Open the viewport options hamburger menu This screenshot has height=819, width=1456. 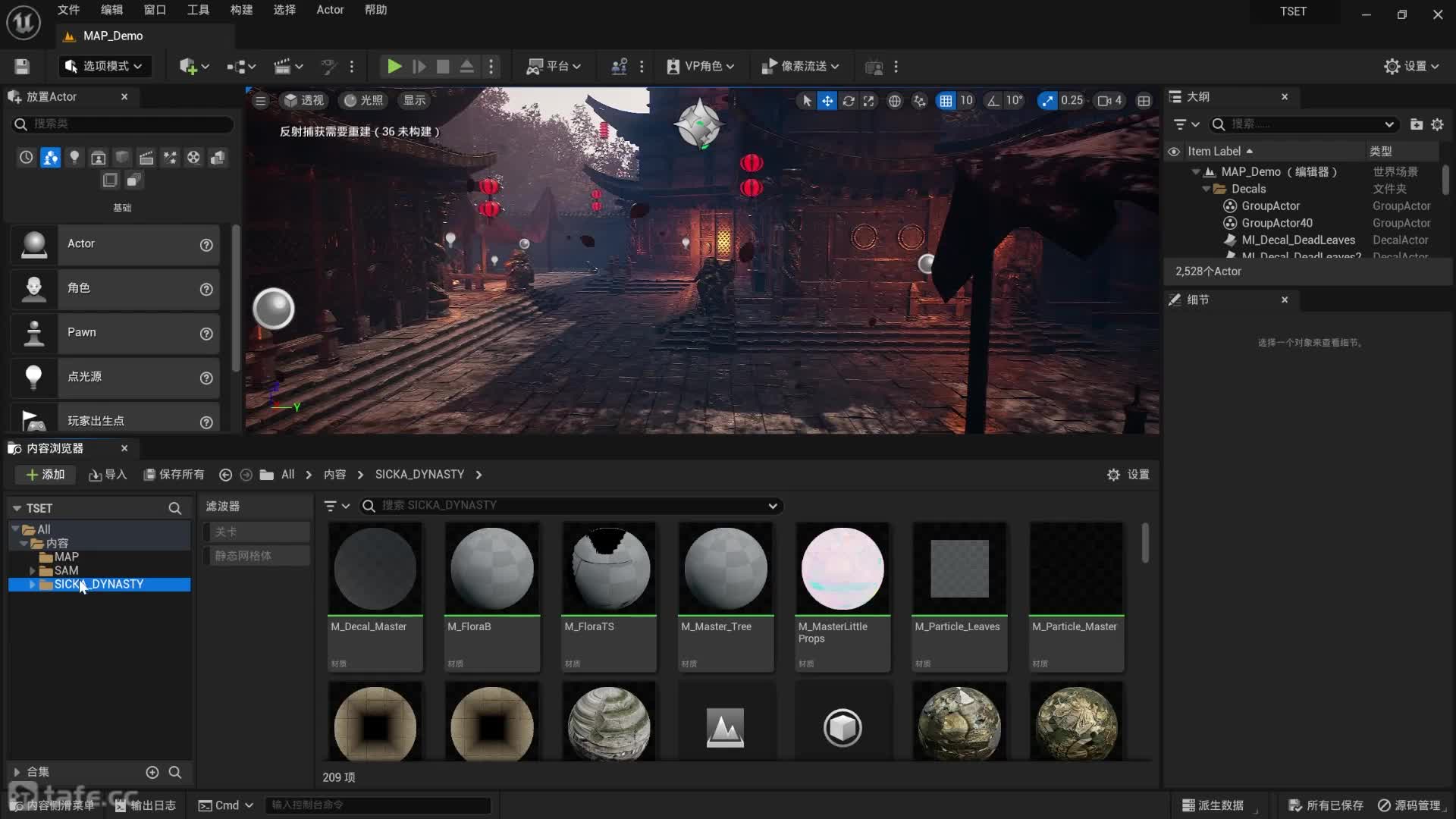pyautogui.click(x=260, y=100)
